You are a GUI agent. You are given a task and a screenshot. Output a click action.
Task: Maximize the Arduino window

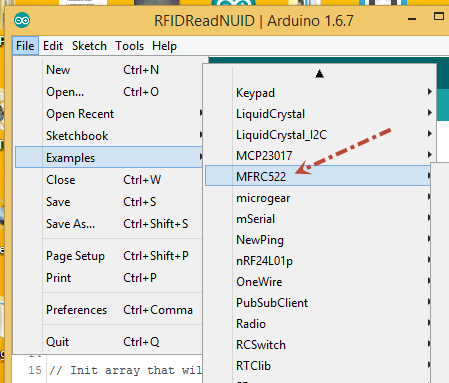(439, 16)
